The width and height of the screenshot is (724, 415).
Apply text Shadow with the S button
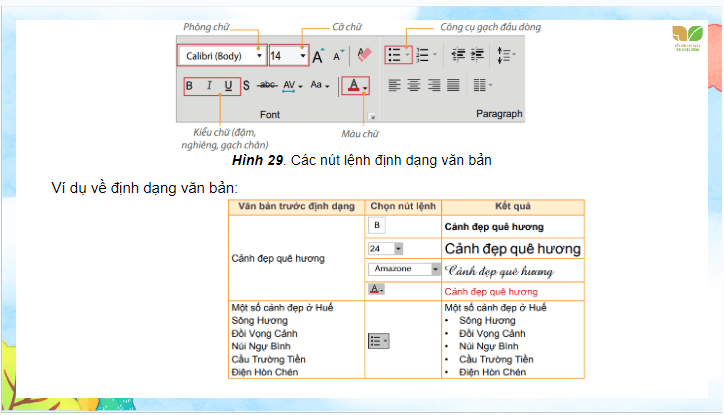coord(246,85)
